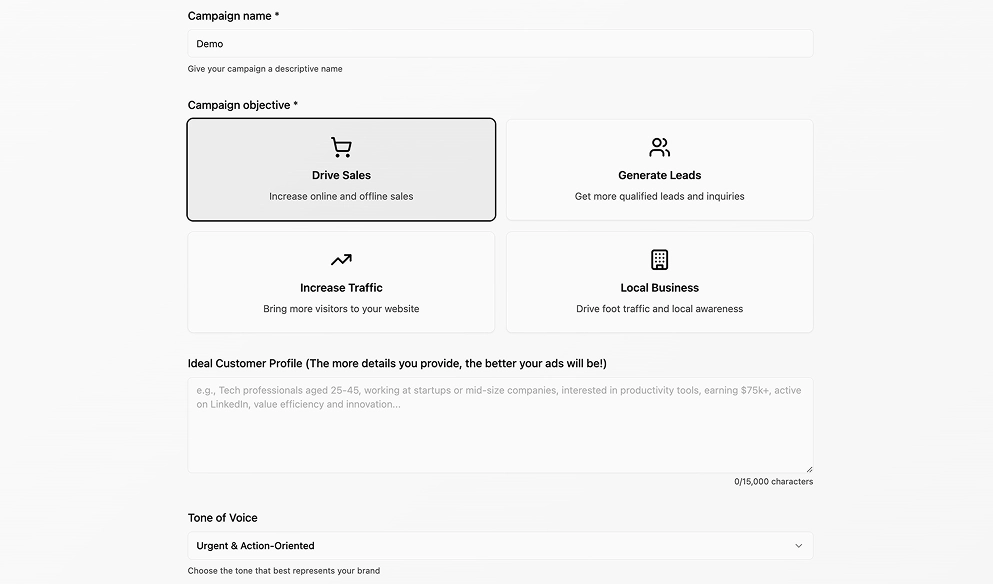Click the shopping cart icon for Drive Sales
993x584 pixels.
[341, 148]
